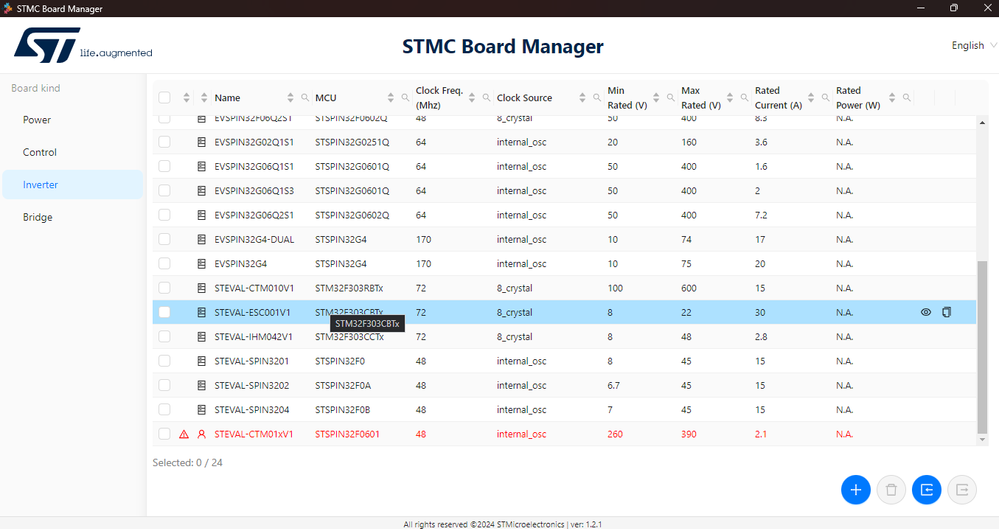
Task: Click the STSPIN32F0601 MCU cell
Action: point(347,434)
